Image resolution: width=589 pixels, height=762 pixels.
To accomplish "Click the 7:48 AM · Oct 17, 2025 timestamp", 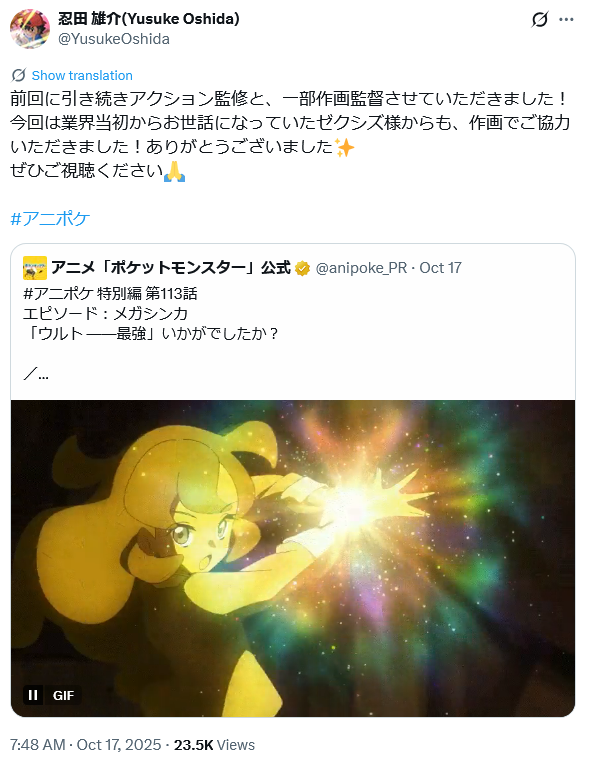I will pyautogui.click(x=86, y=745).
